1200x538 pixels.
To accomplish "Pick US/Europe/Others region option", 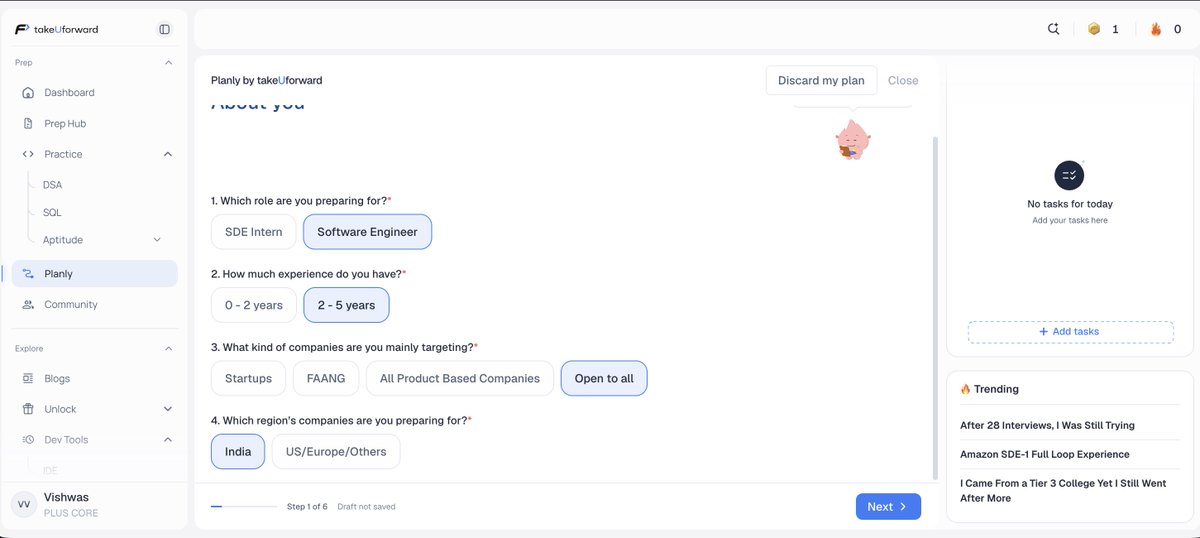I will click(x=336, y=452).
